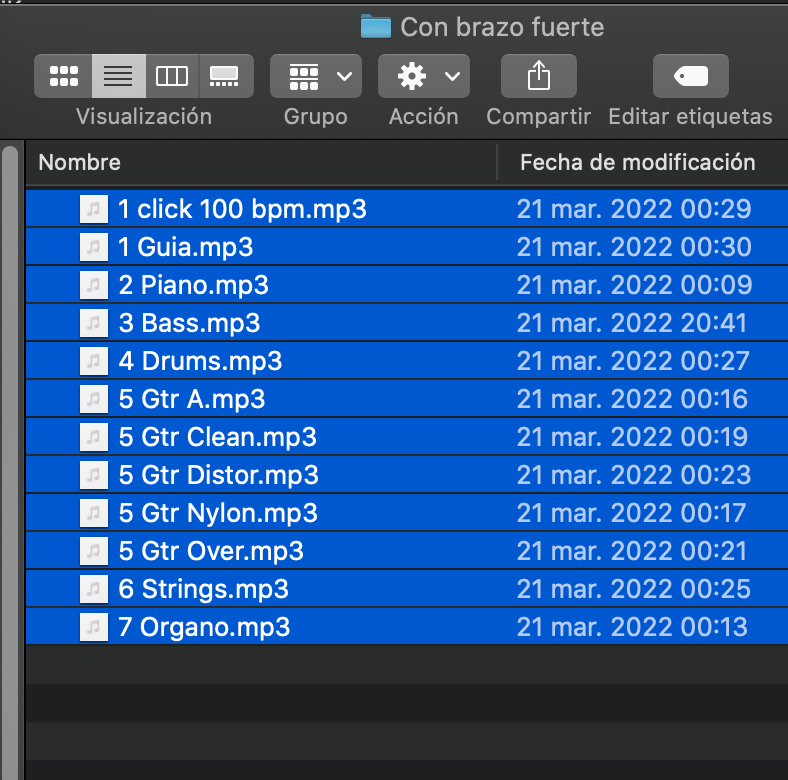The height and width of the screenshot is (780, 788).
Task: Open the Grupo grouping dropdown
Action: 315,76
